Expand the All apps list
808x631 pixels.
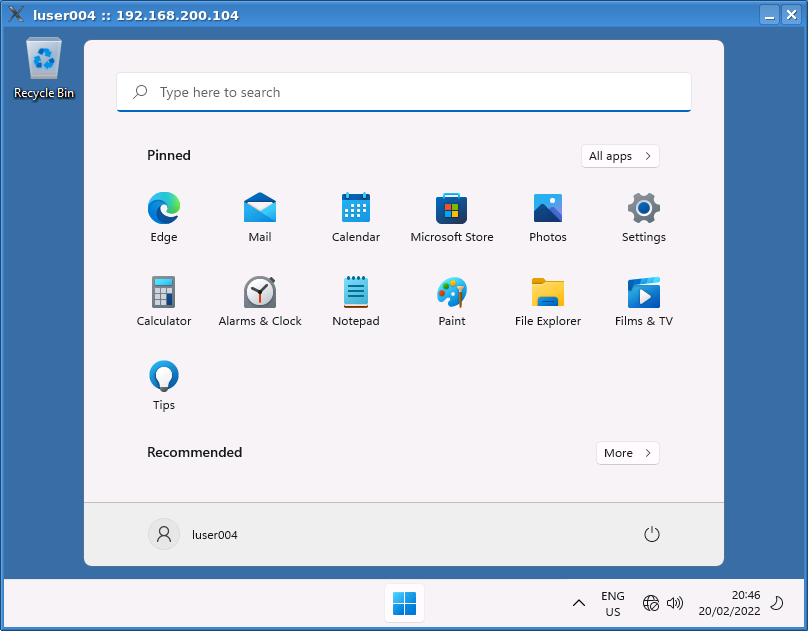tap(620, 156)
